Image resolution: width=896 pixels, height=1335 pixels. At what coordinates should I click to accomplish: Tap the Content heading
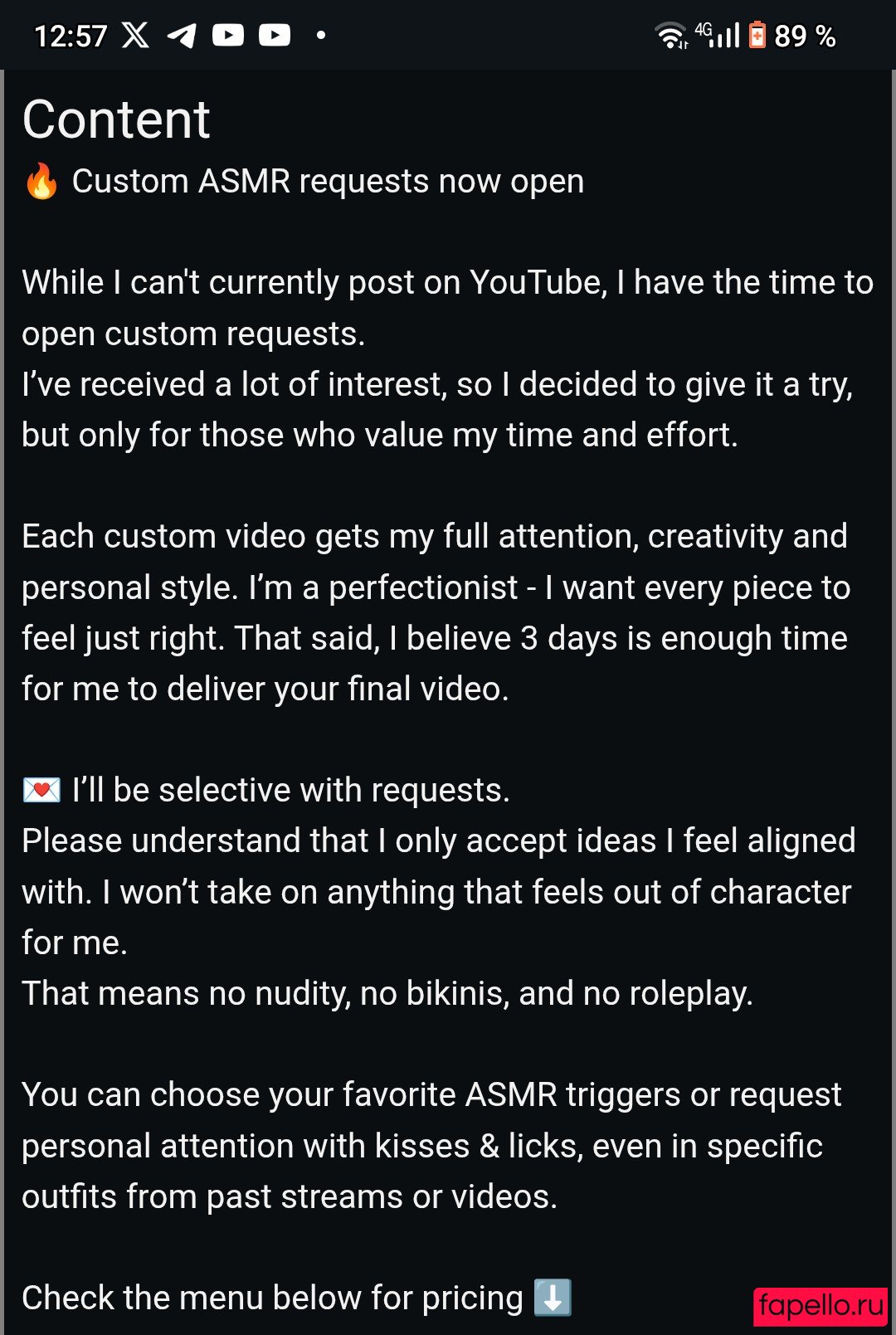coord(116,119)
